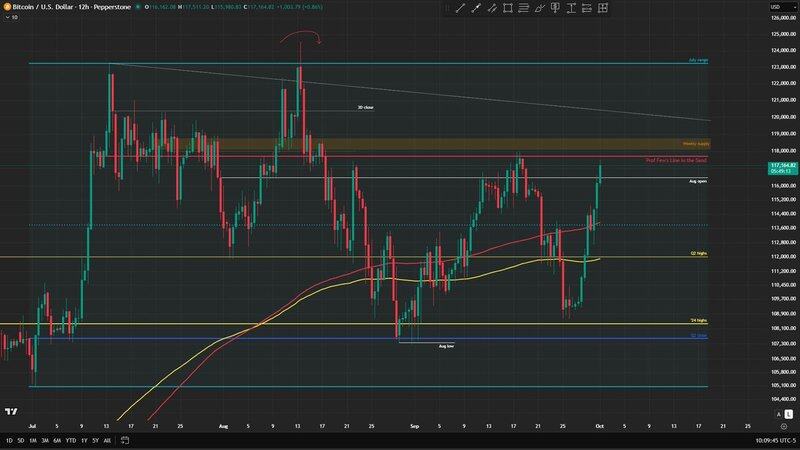This screenshot has width=800, height=450.
Task: Open the USD currency dropdown
Action: click(x=775, y=8)
